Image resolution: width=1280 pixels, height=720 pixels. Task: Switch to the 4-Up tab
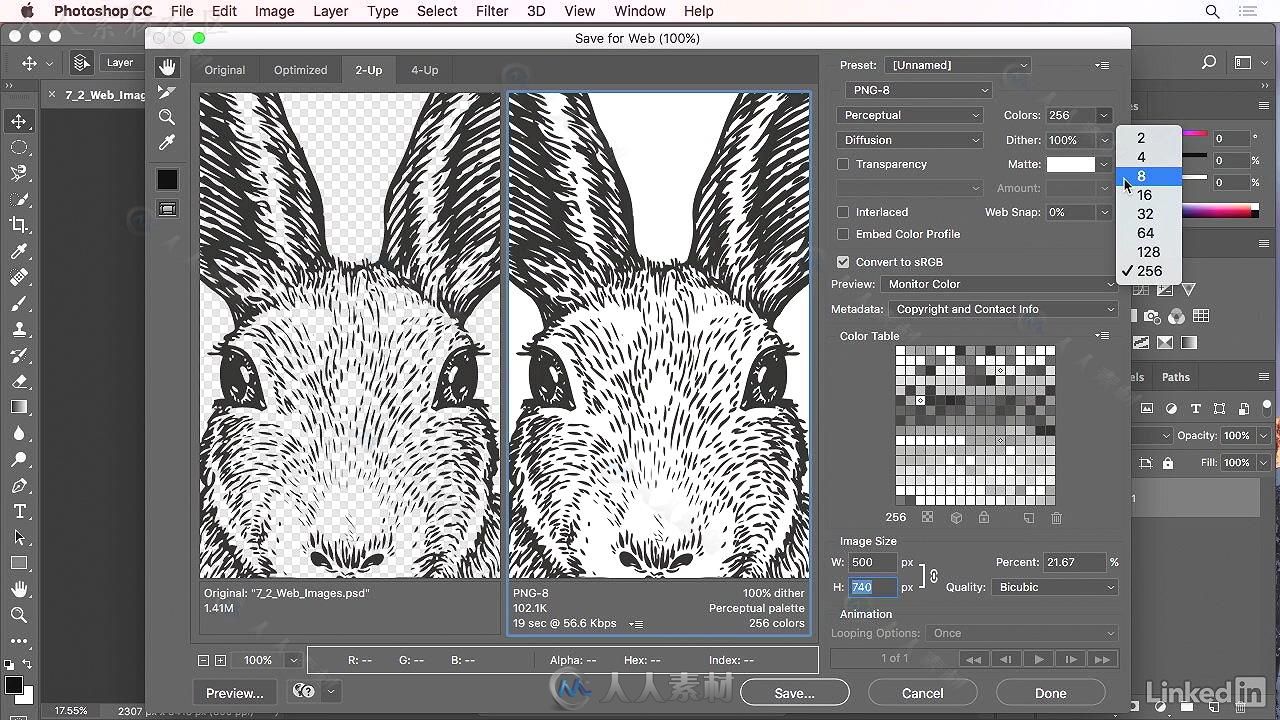[424, 70]
